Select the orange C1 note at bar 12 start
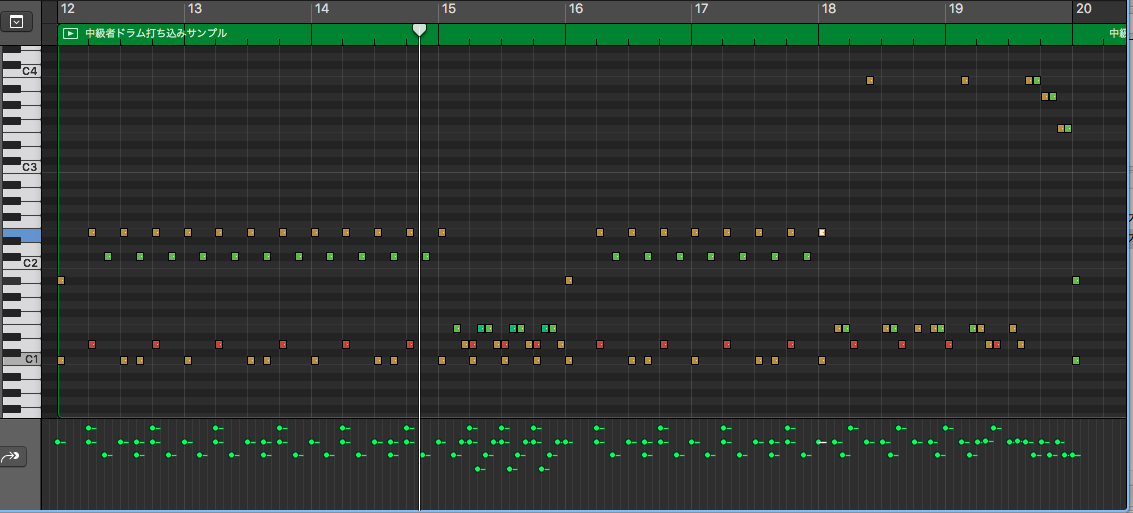The width and height of the screenshot is (1133, 513). pos(61,361)
